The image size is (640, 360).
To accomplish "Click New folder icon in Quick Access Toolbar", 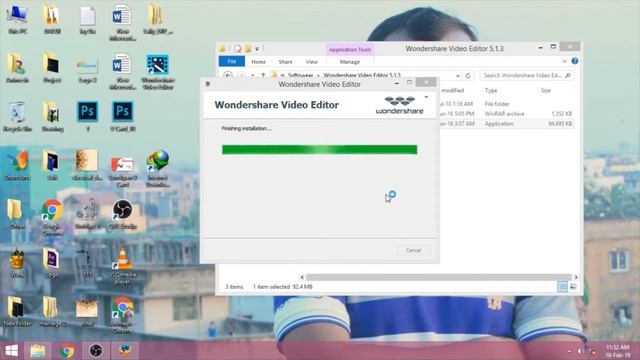I will point(248,49).
